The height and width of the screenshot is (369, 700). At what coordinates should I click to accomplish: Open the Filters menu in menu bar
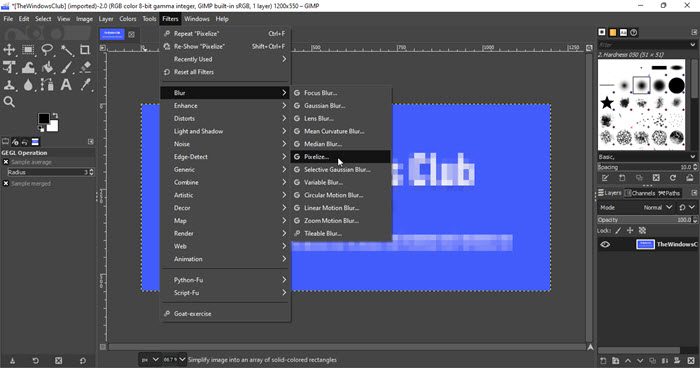pos(170,19)
